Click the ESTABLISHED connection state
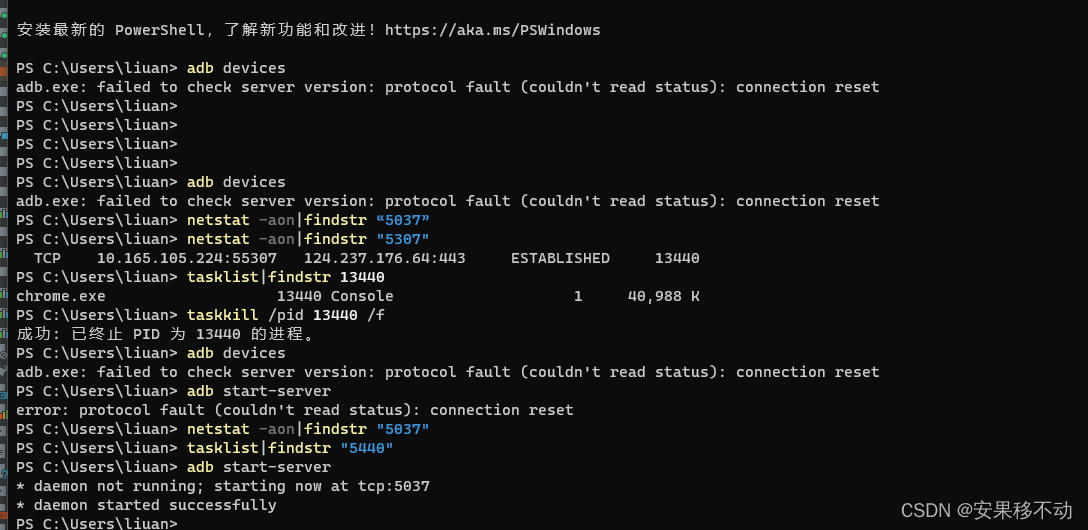This screenshot has width=1088, height=530. click(561, 258)
